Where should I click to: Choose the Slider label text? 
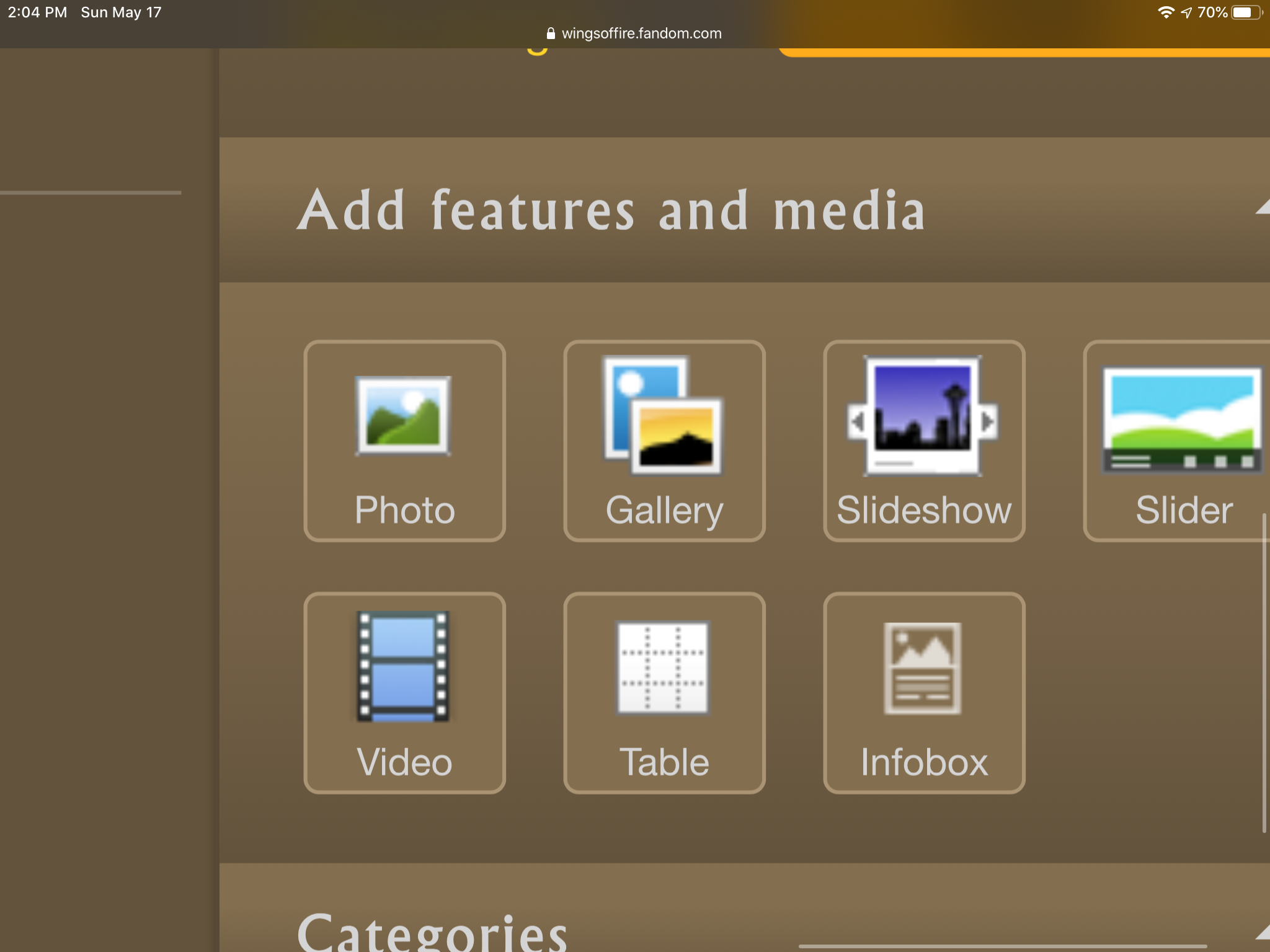coord(1184,510)
